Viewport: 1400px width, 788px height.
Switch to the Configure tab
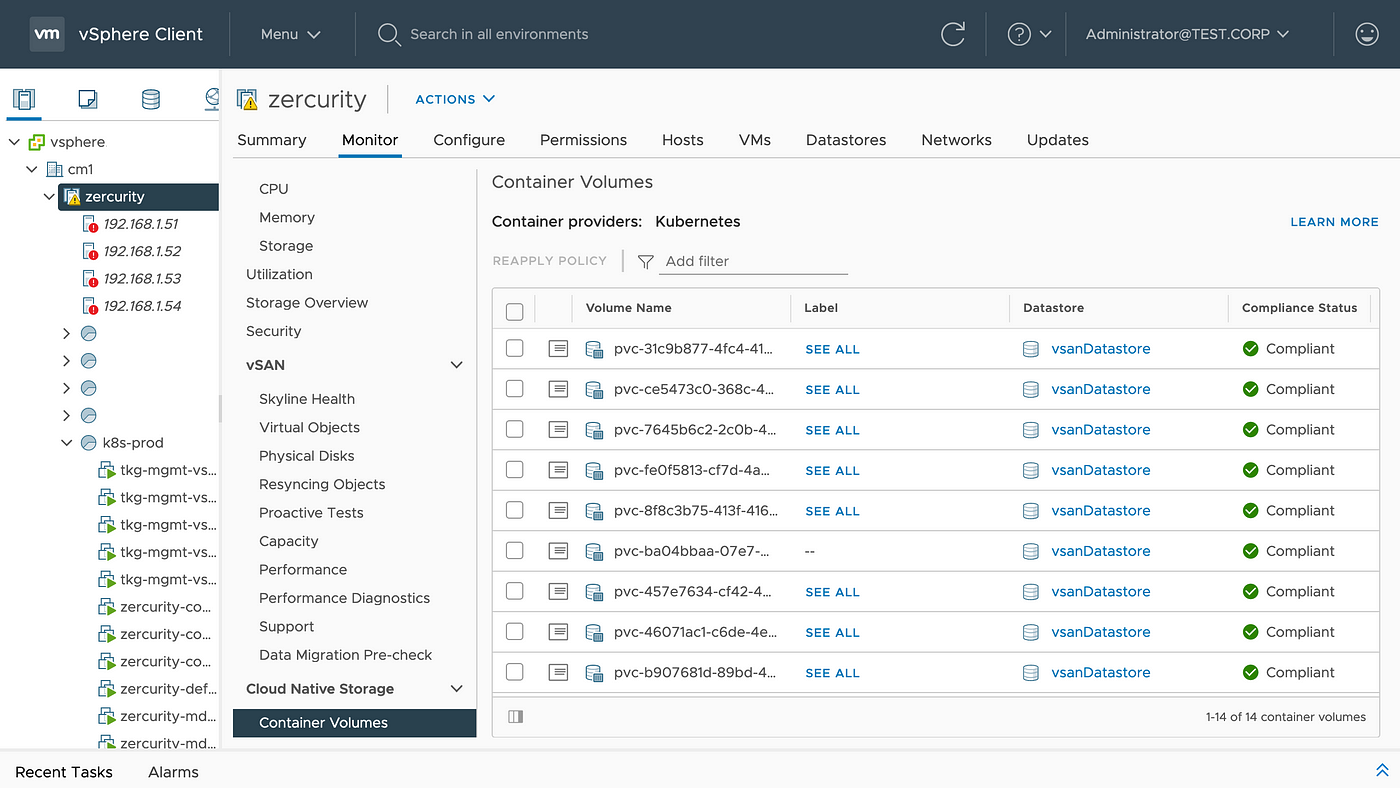click(469, 140)
